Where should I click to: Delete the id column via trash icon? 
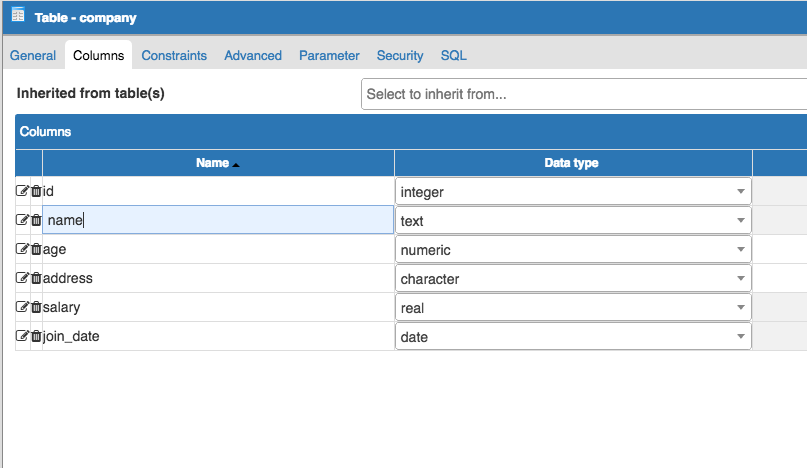tap(36, 191)
